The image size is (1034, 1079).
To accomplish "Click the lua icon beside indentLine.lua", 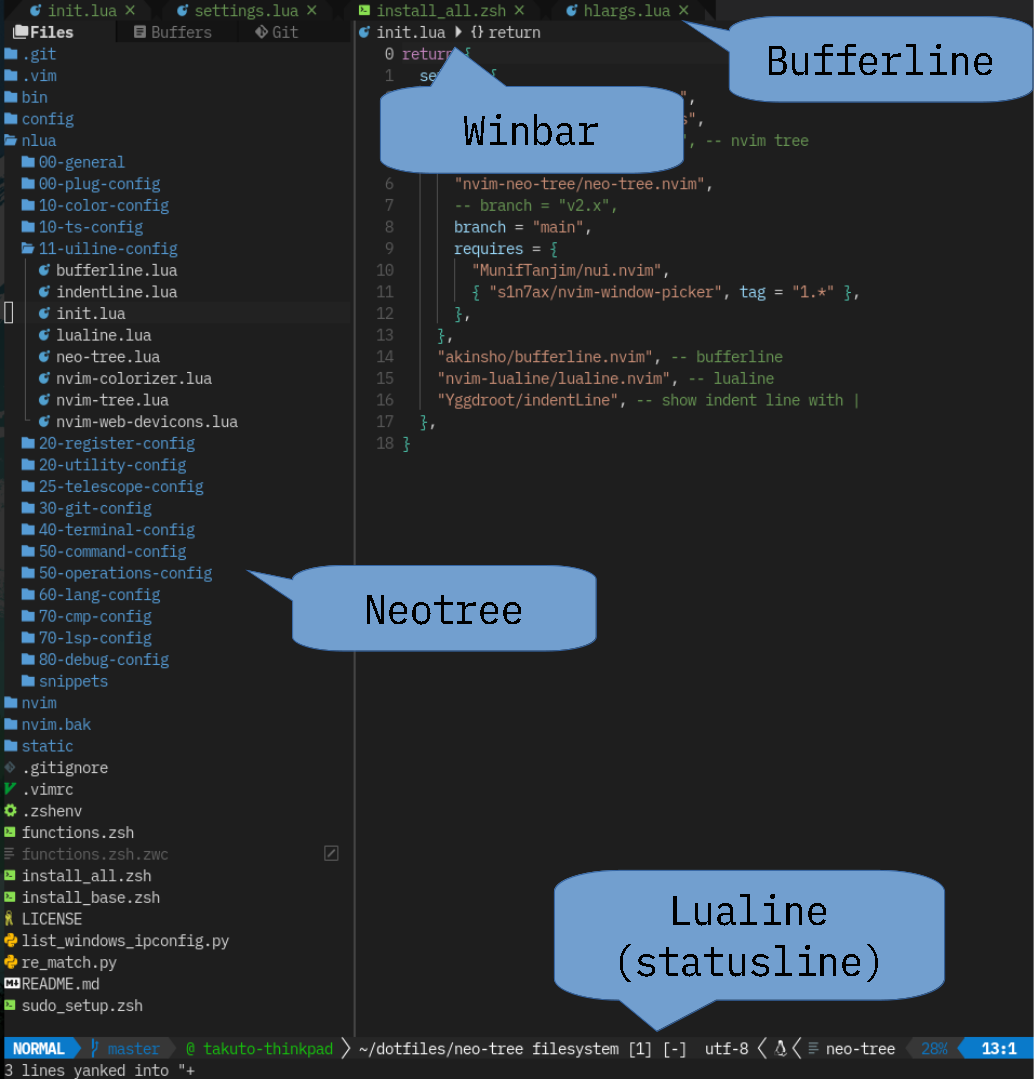I will [44, 292].
